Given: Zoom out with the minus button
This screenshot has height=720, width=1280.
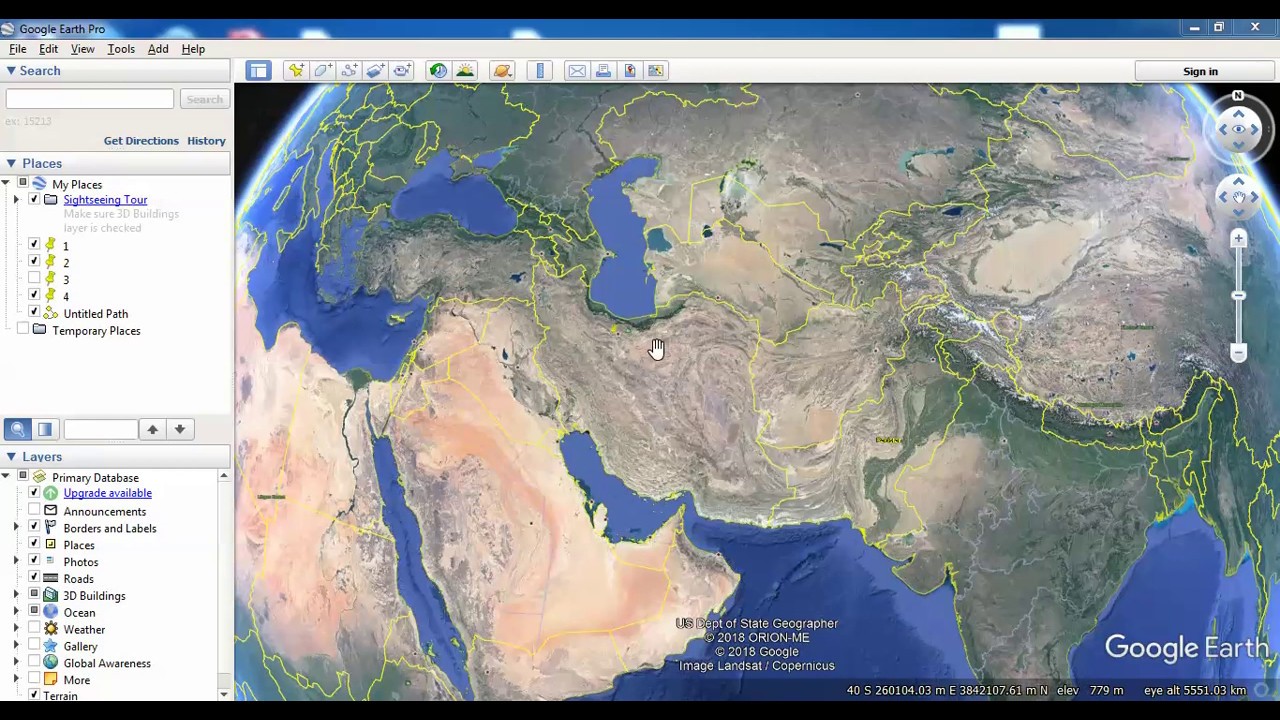Looking at the screenshot, I should (1238, 352).
